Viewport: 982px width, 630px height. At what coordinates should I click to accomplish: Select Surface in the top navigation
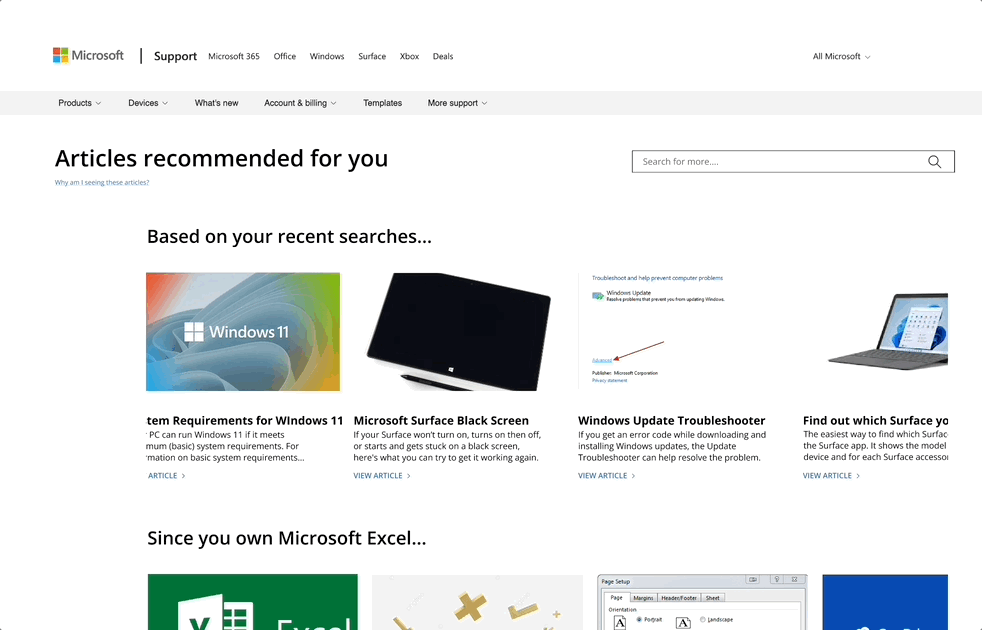tap(372, 56)
